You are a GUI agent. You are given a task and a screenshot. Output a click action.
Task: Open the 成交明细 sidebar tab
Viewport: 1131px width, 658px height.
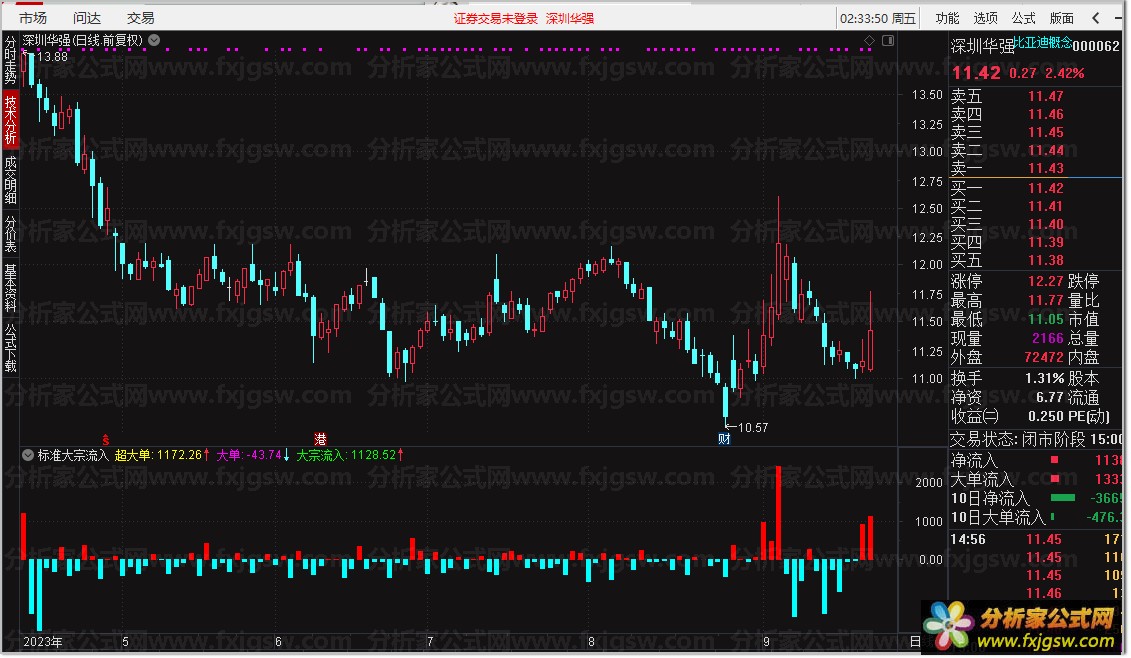(10, 180)
